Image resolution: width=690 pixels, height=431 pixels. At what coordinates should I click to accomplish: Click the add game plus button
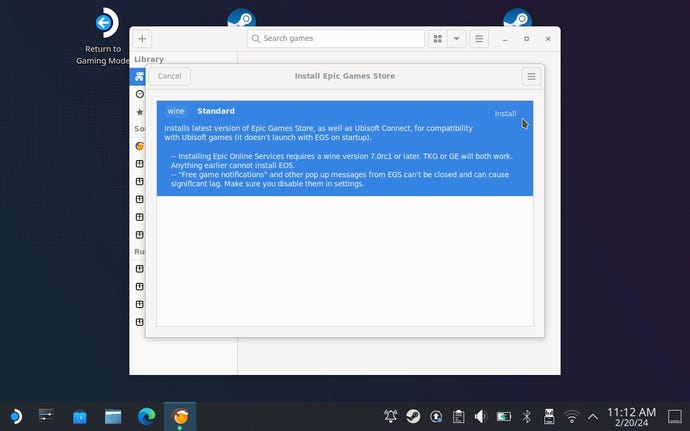coord(142,39)
